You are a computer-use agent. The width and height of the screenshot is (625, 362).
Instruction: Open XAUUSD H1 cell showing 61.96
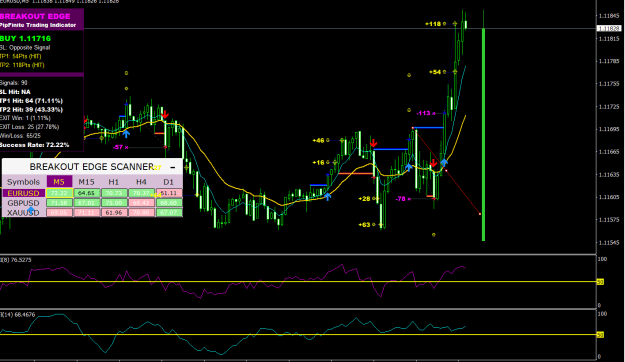pyautogui.click(x=114, y=212)
